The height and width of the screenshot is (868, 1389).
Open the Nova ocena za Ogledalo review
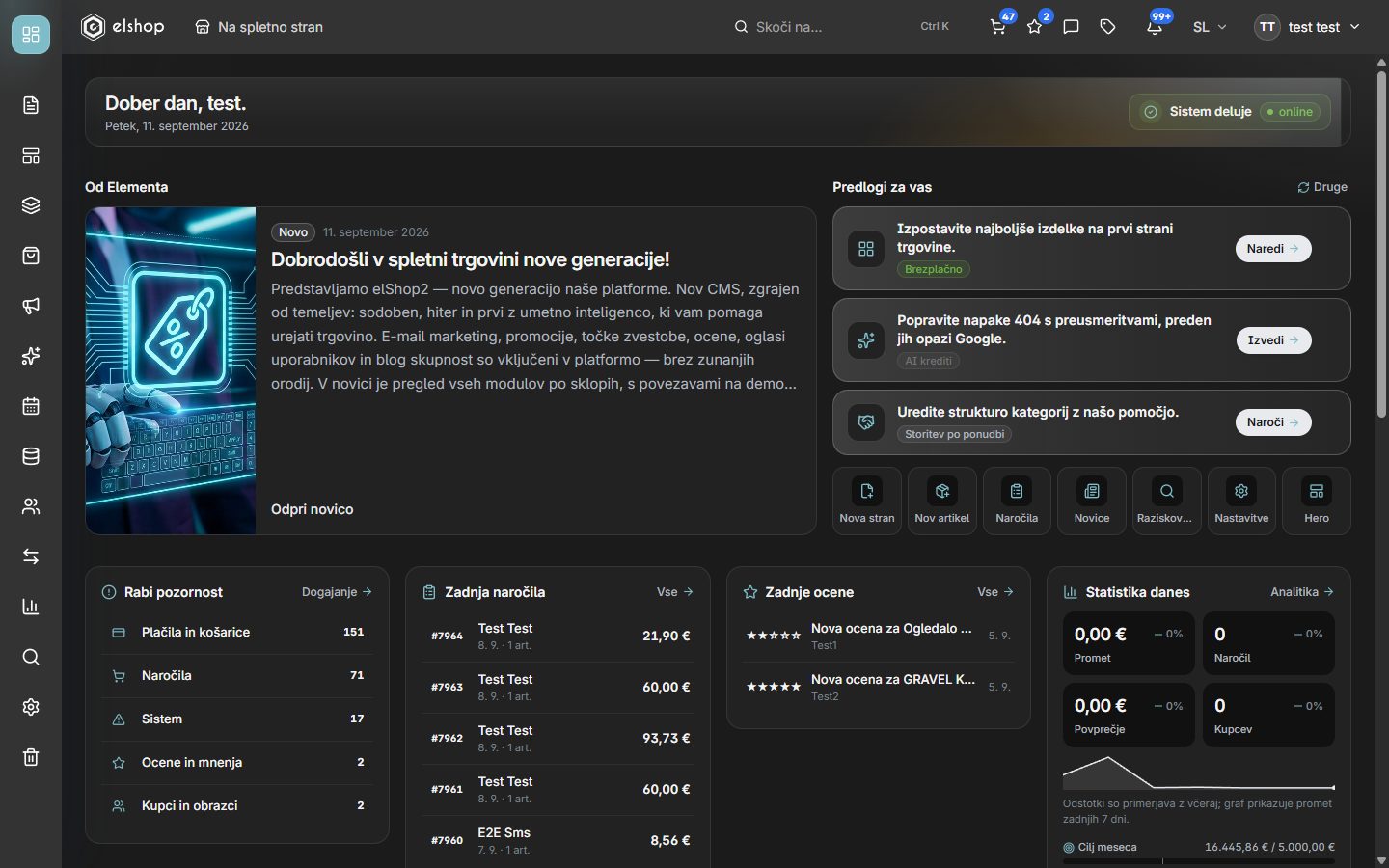(x=879, y=637)
